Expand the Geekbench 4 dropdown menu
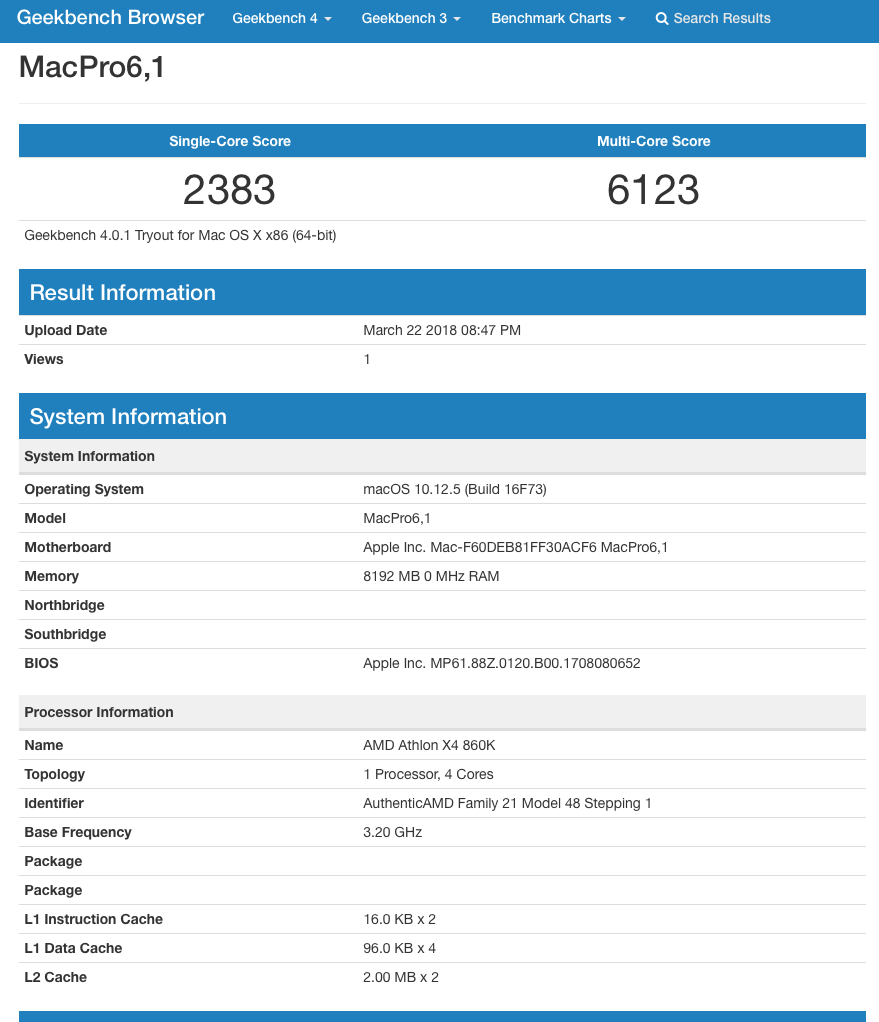 [x=281, y=18]
